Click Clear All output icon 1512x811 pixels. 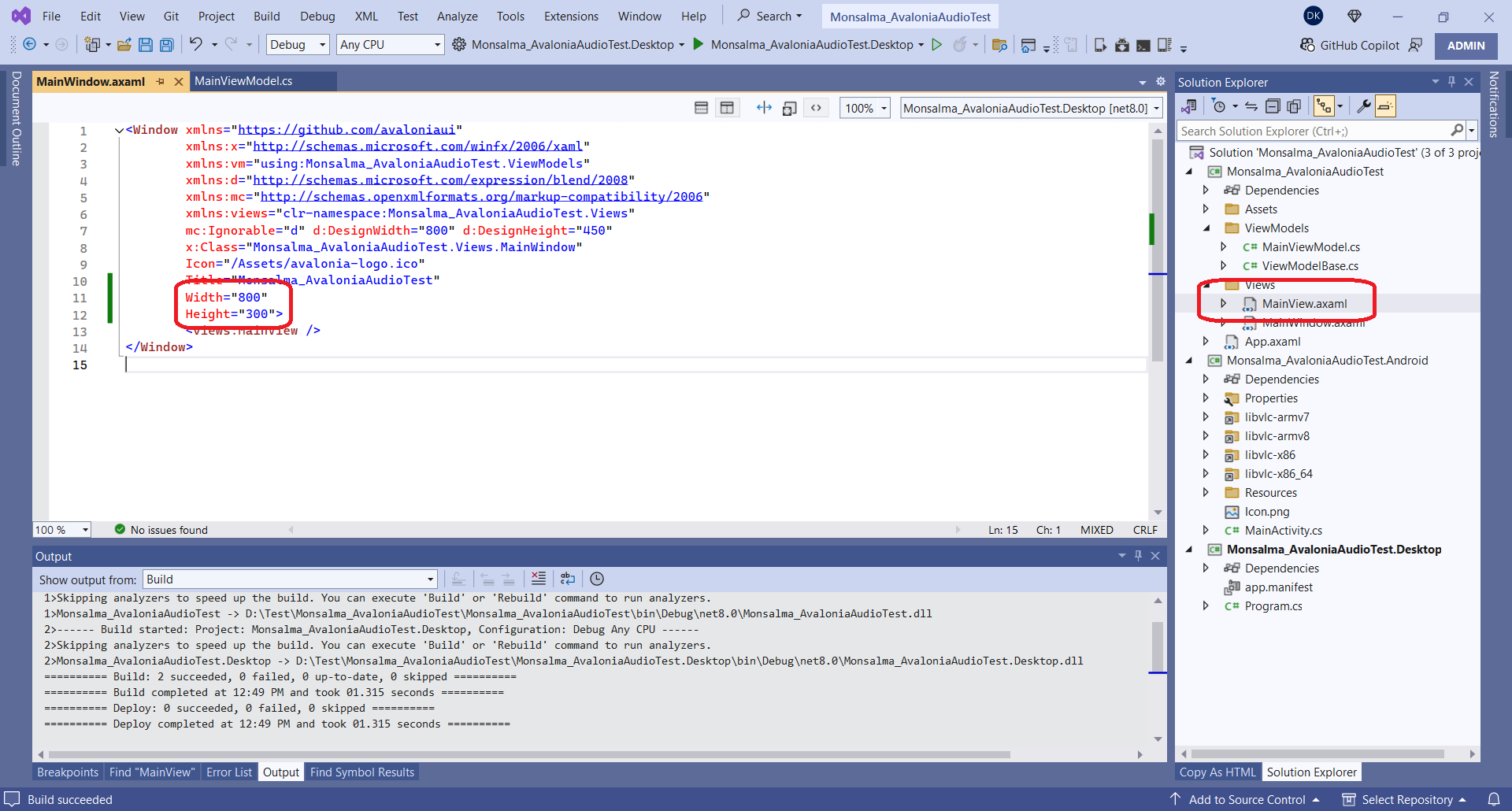click(x=539, y=579)
